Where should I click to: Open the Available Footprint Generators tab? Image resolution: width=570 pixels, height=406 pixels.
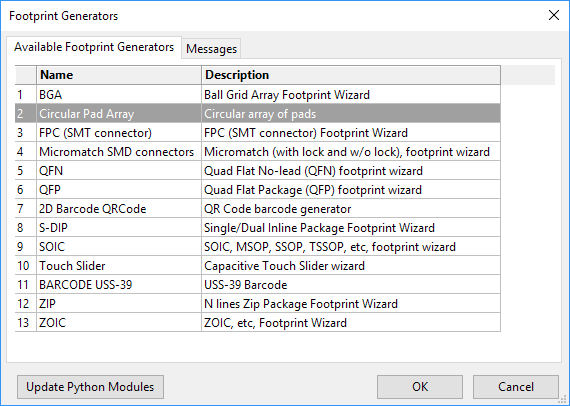(94, 47)
